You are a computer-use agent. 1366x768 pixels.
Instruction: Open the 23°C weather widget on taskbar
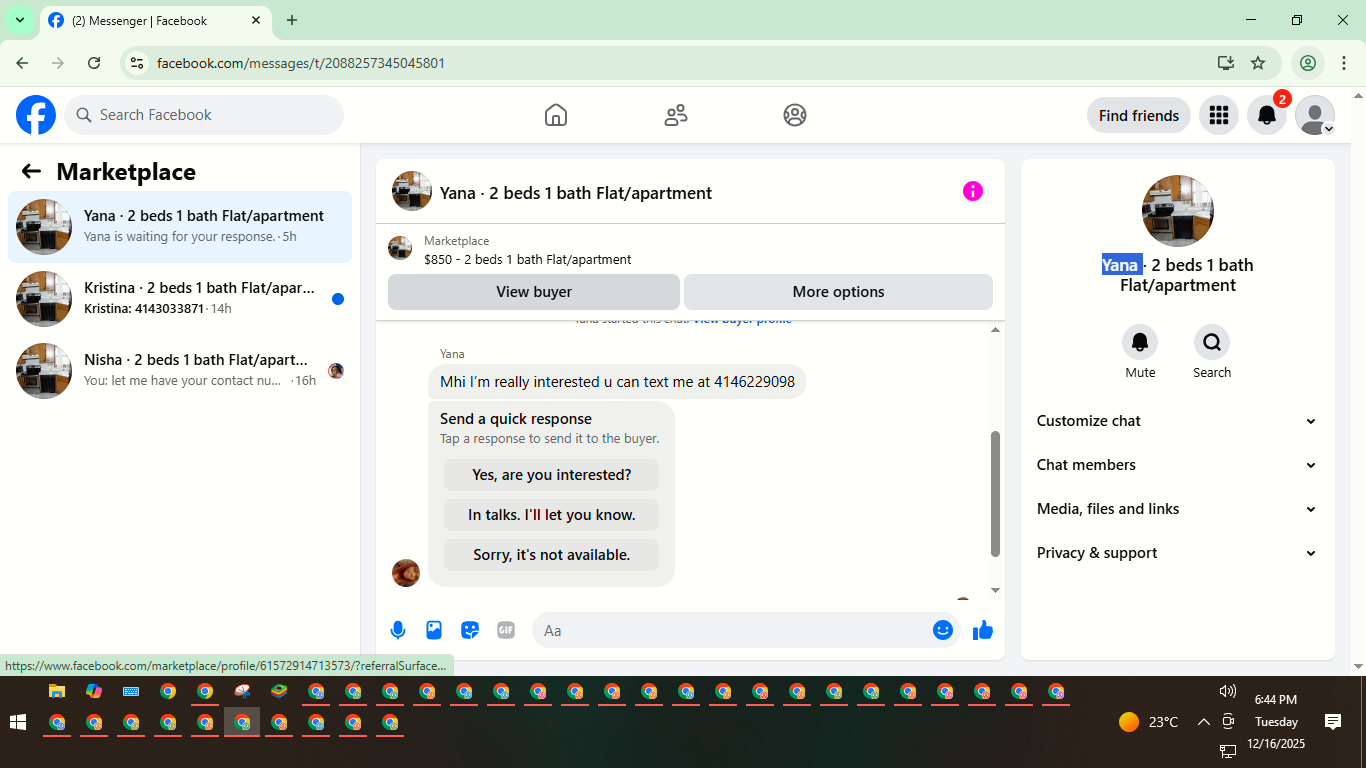click(x=1148, y=722)
